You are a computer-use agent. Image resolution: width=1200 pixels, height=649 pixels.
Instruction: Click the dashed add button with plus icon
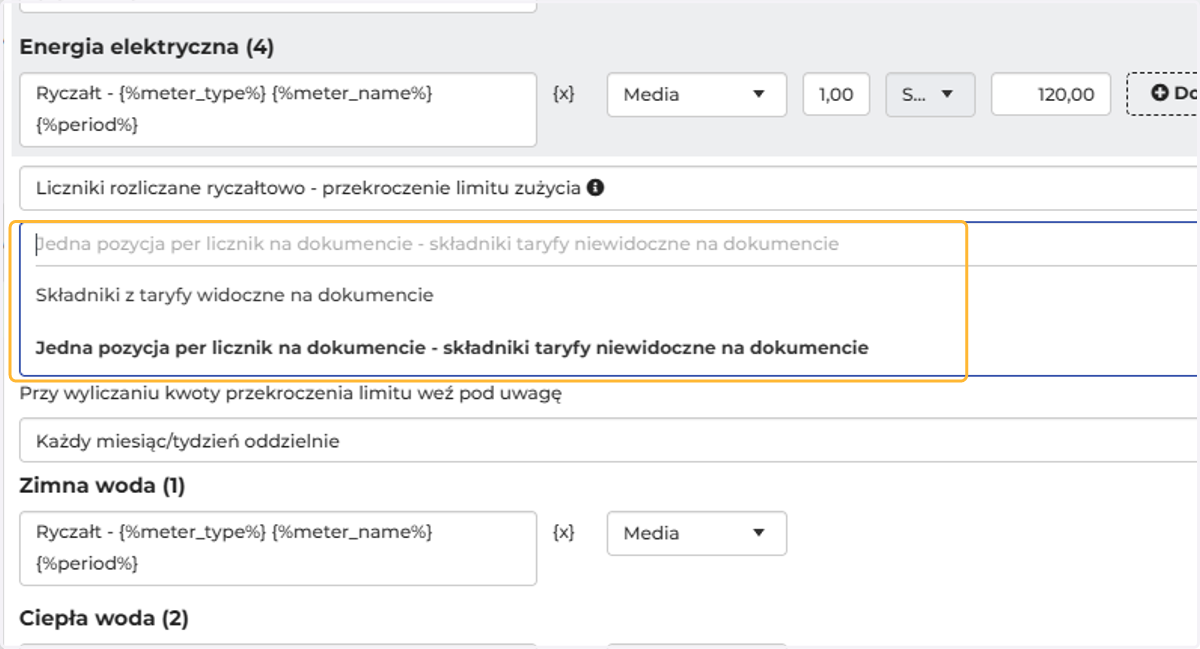point(1164,94)
